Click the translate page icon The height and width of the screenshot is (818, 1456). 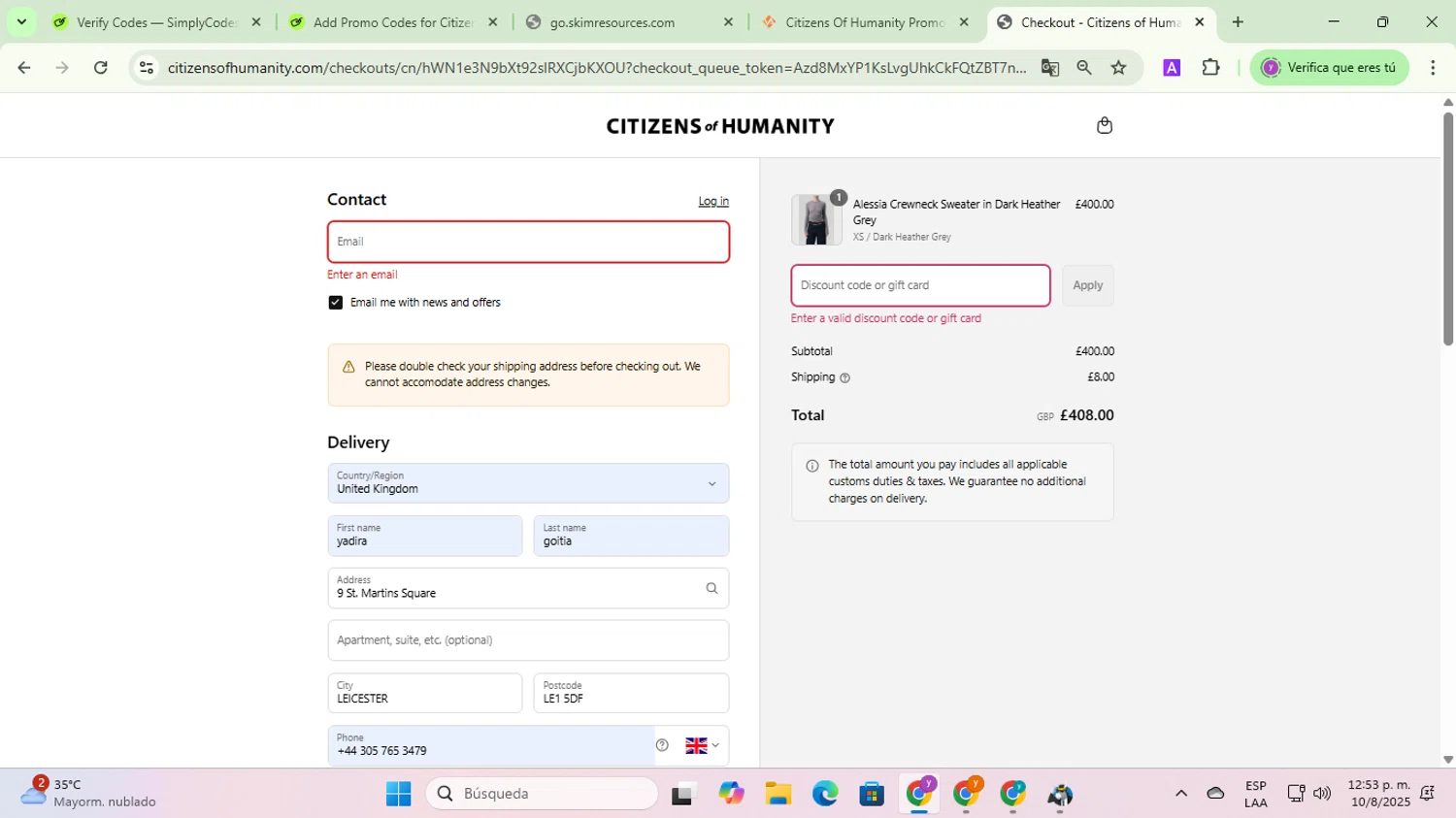click(1049, 68)
